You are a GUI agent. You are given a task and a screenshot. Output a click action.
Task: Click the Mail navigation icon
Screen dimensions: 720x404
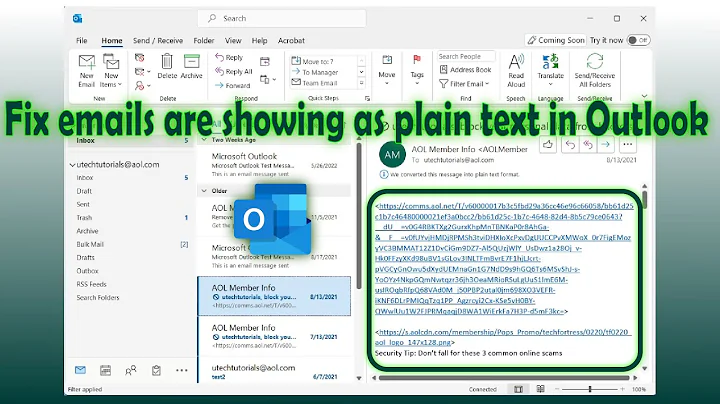(80, 370)
